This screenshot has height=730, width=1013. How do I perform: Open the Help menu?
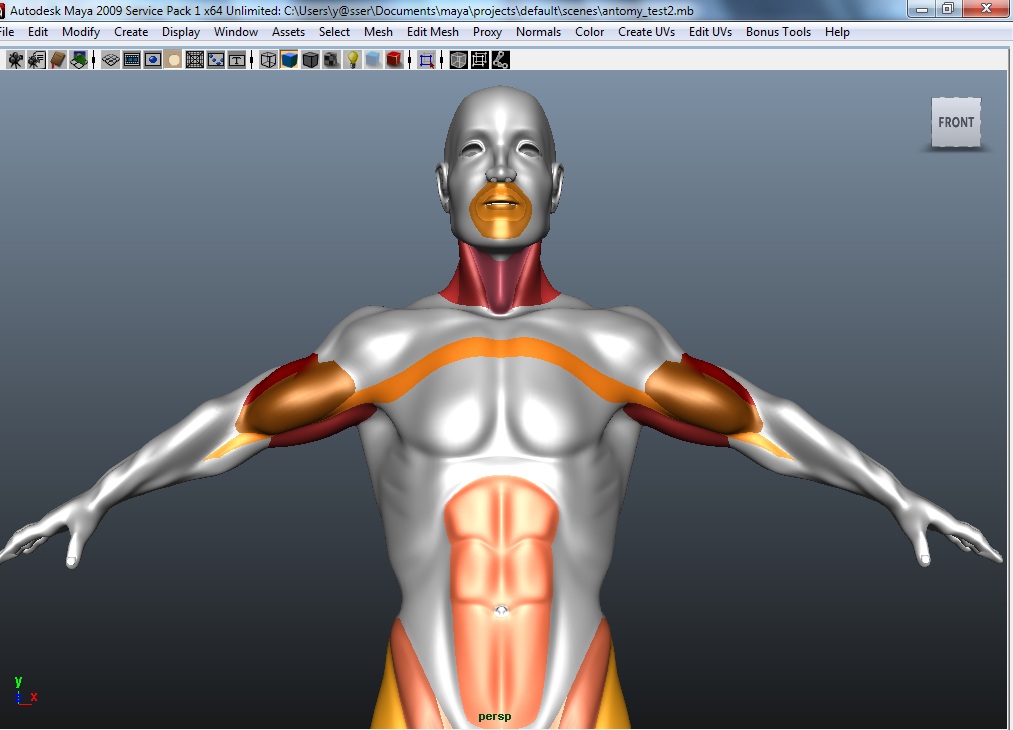click(837, 32)
